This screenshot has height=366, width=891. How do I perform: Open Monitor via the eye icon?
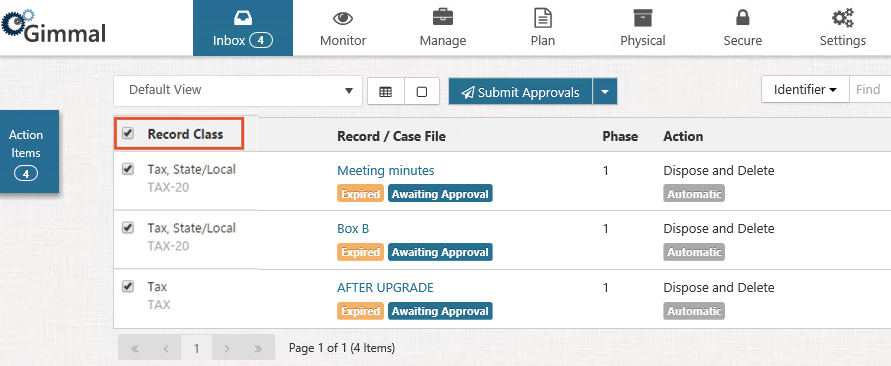pyautogui.click(x=343, y=28)
